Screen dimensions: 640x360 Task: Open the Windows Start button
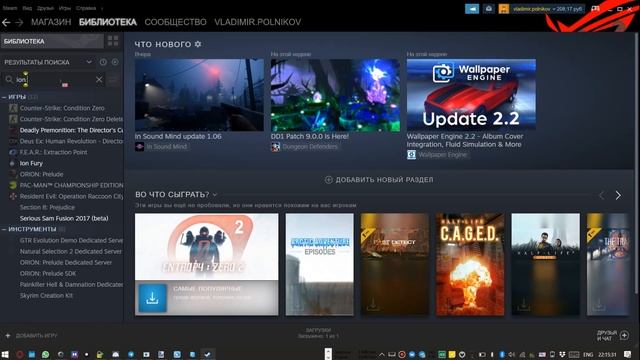[5, 354]
